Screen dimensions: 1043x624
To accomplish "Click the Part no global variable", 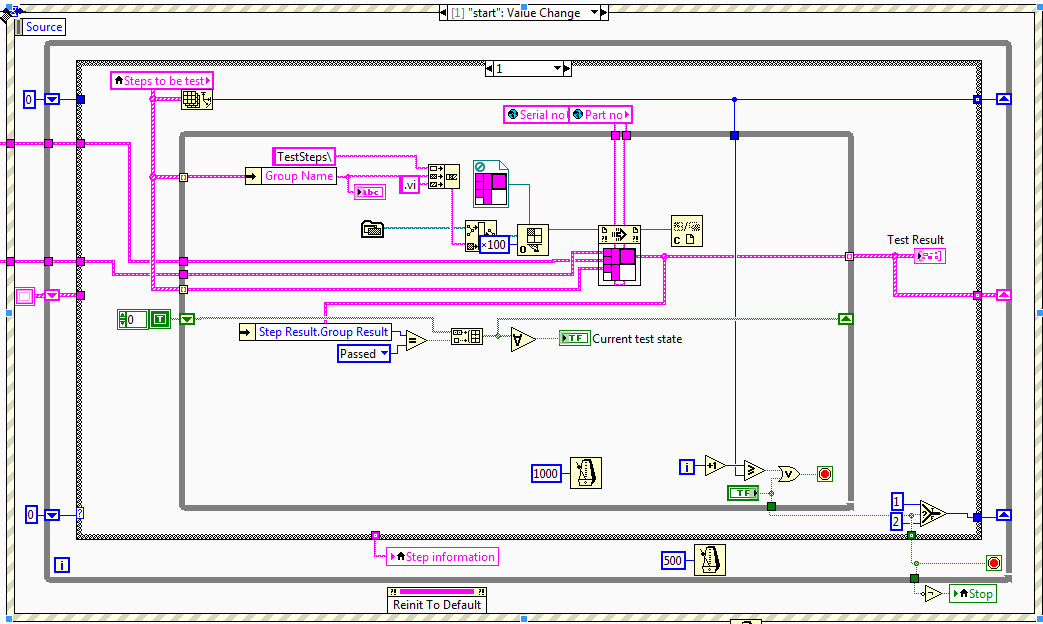I will click(601, 114).
